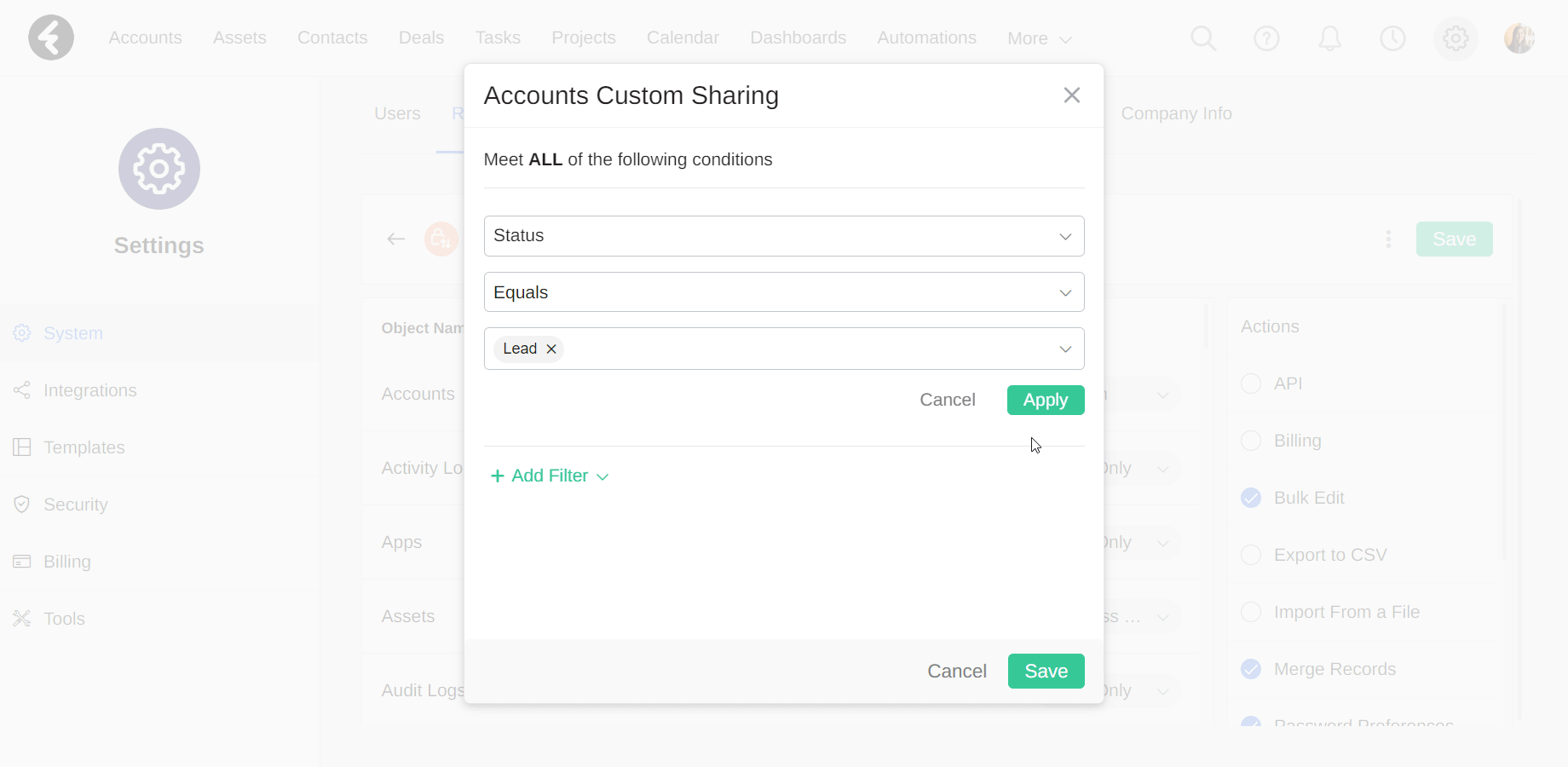Open the notifications bell icon

point(1329,38)
